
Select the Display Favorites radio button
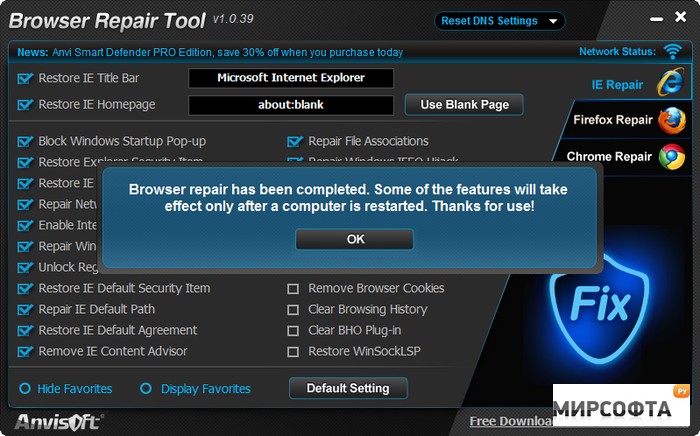[x=146, y=389]
